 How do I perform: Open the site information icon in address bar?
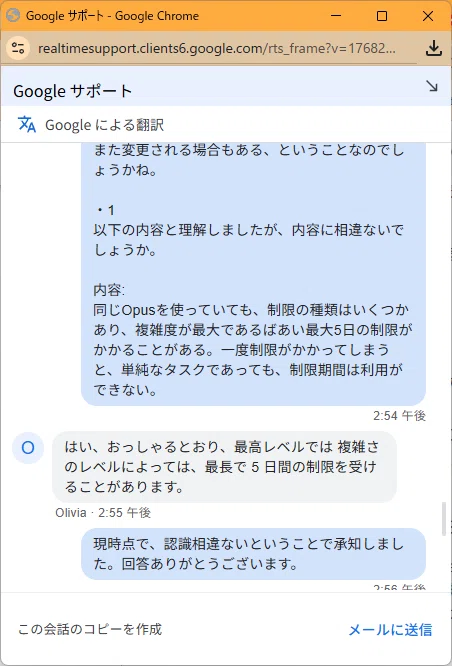(18, 48)
